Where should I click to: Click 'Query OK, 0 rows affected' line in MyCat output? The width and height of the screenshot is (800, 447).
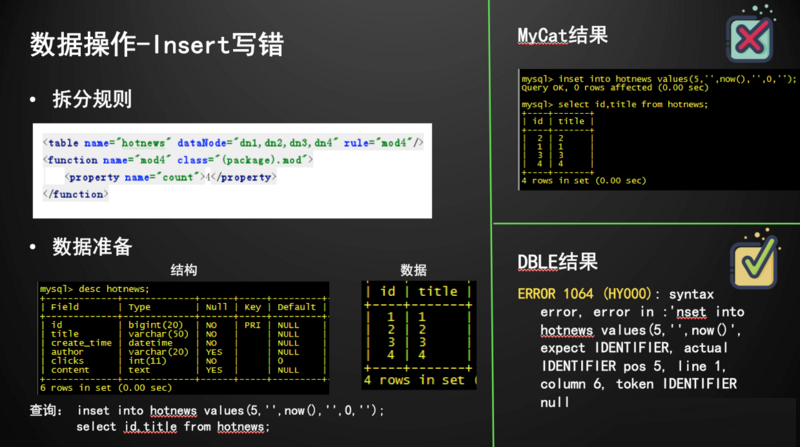[615, 88]
